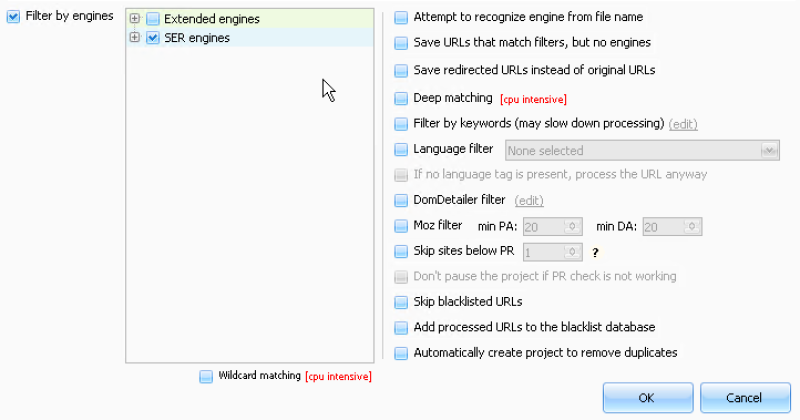Uncheck the Filter by engines checkbox
Viewport: 800px width, 420px height.
pos(13,17)
